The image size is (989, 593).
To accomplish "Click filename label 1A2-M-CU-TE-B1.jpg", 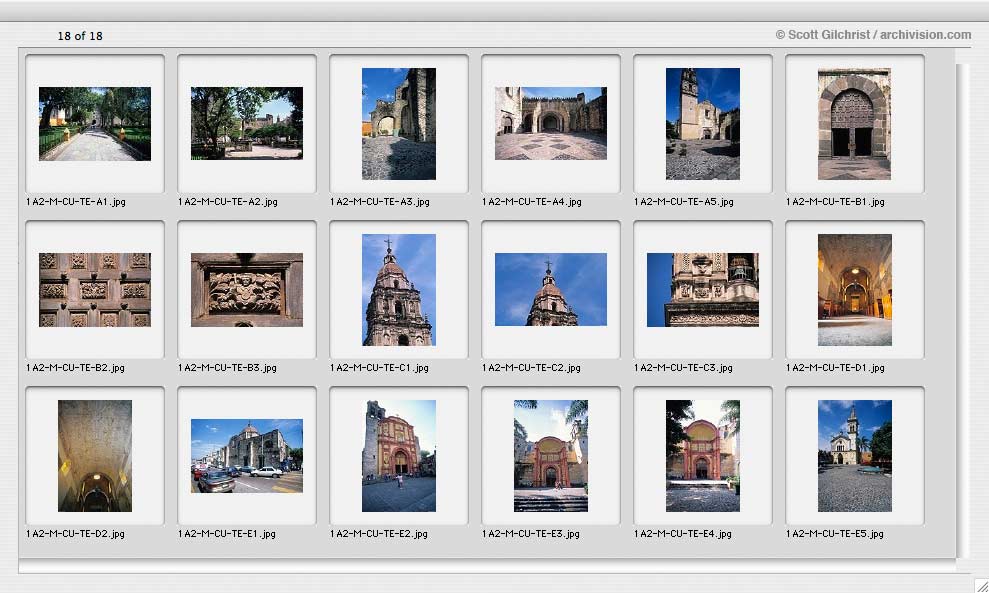I will [x=835, y=202].
